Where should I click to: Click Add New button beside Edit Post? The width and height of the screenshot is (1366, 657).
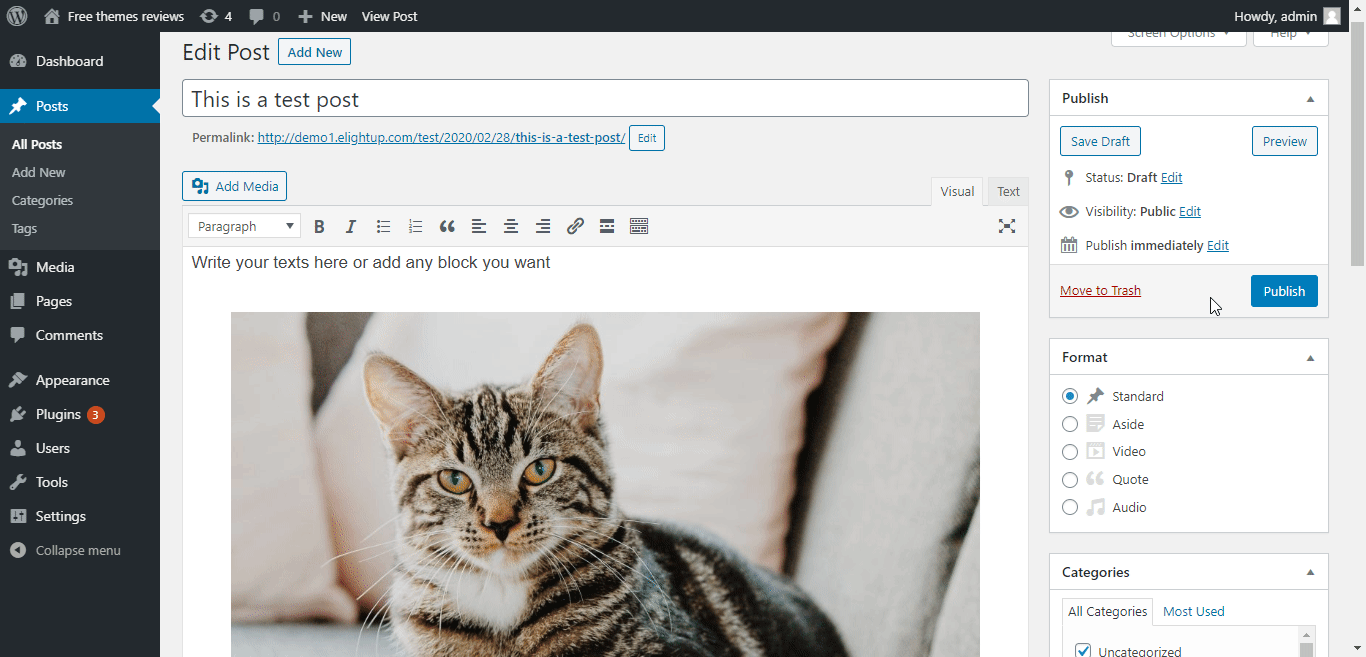click(x=314, y=52)
